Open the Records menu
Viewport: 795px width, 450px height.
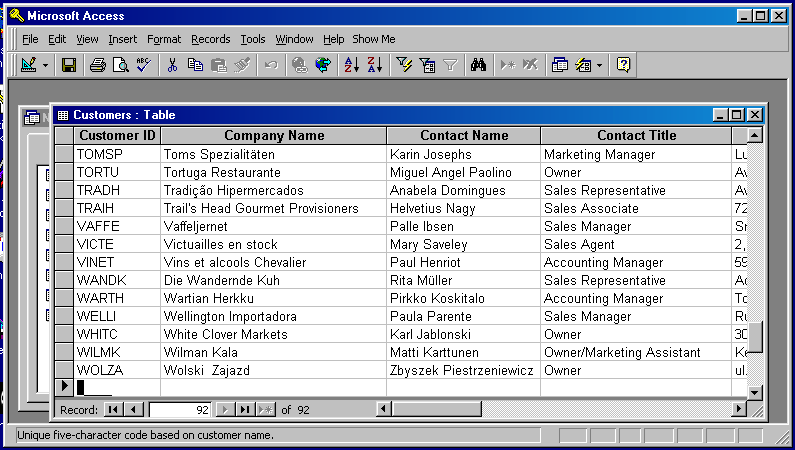(x=210, y=39)
